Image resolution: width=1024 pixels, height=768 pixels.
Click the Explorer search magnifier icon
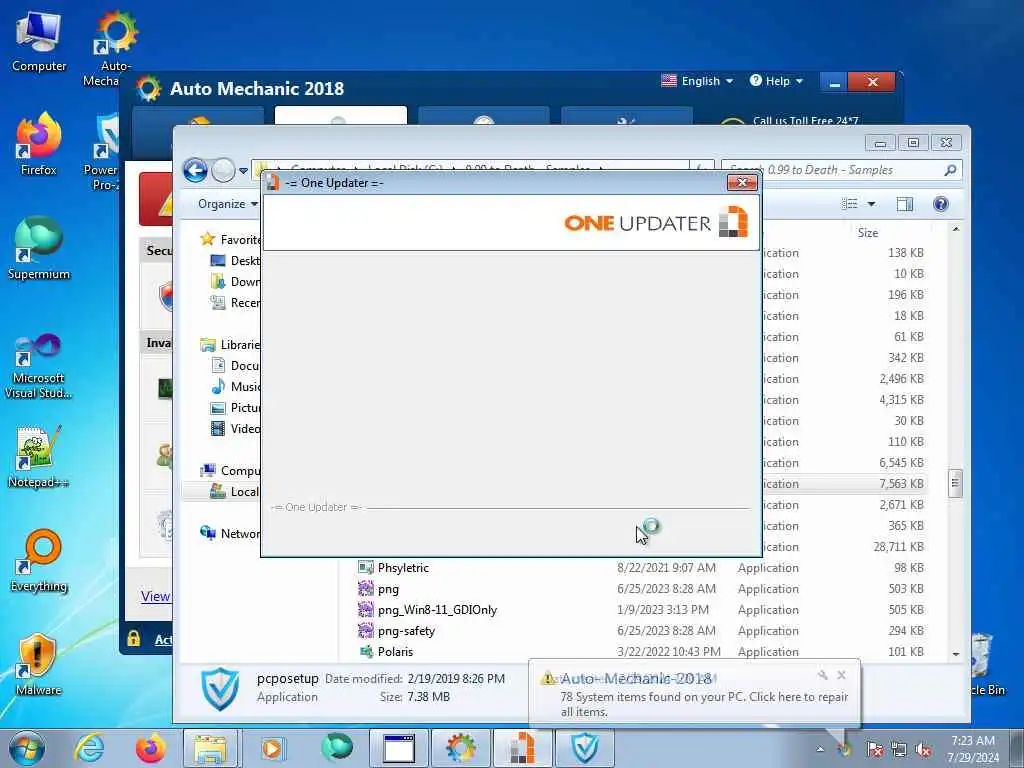tap(950, 170)
